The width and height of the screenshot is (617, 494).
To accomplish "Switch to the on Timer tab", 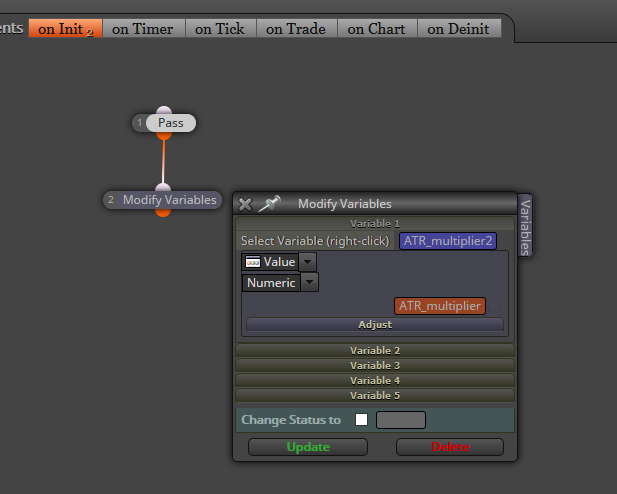I will click(x=143, y=29).
